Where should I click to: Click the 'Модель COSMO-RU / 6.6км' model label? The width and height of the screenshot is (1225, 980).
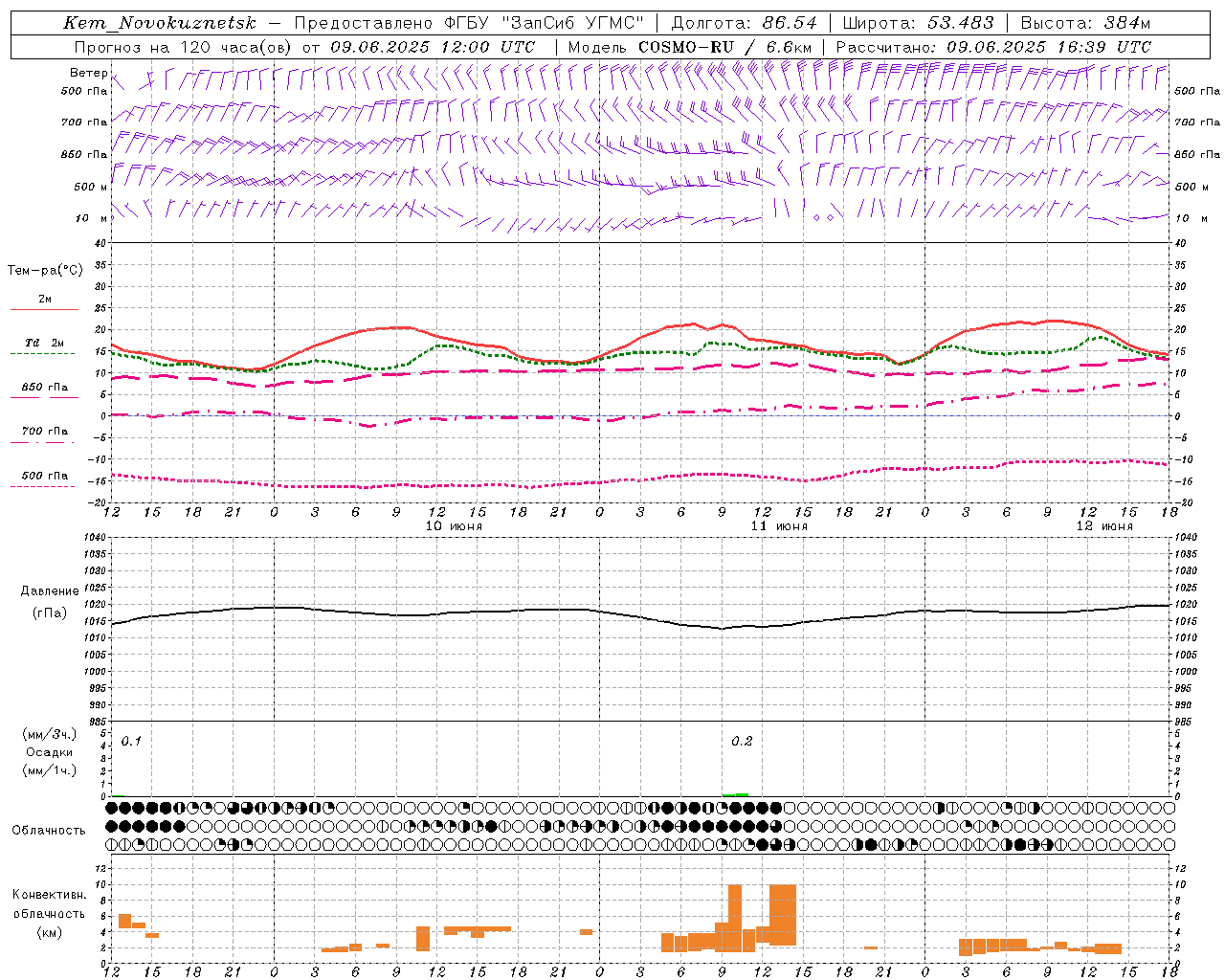(690, 47)
